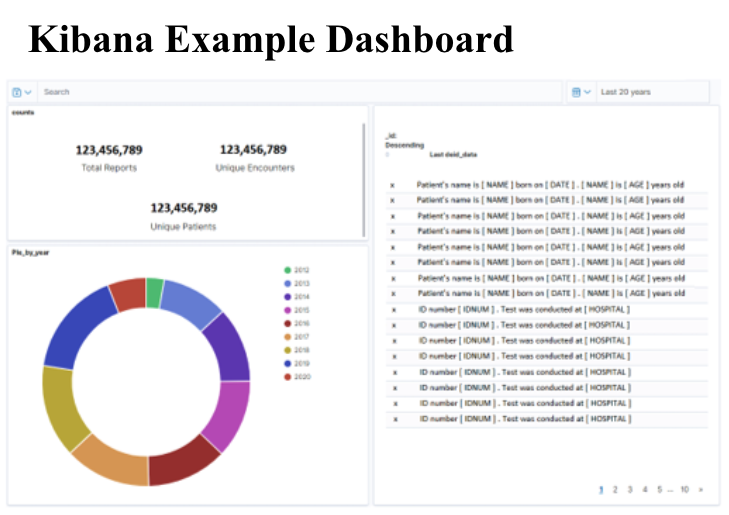729x515 pixels.
Task: Go to results page 4
Action: pyautogui.click(x=645, y=489)
